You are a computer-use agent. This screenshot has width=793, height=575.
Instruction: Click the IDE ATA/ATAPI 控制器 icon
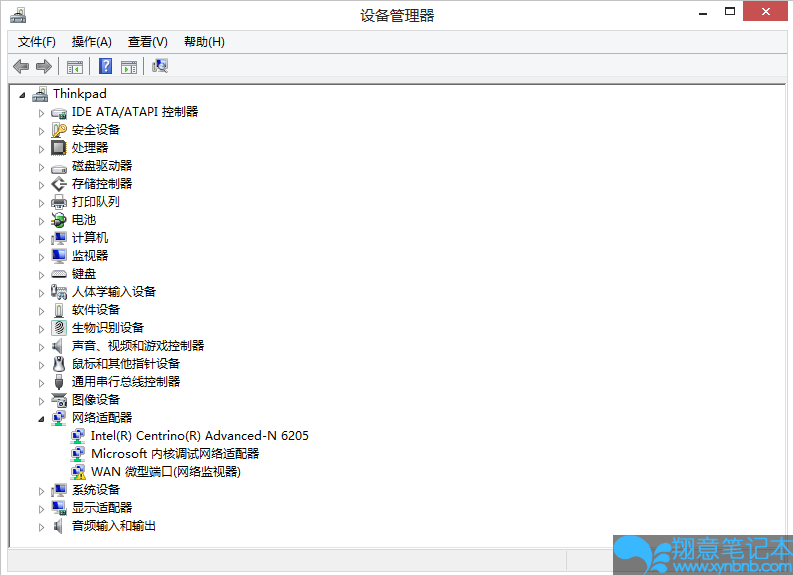click(x=59, y=113)
